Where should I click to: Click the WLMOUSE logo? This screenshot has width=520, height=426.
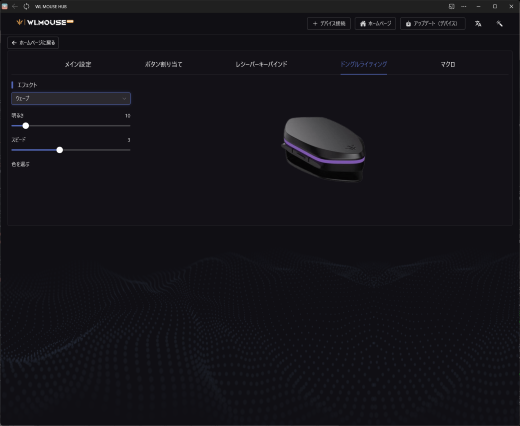pos(45,22)
